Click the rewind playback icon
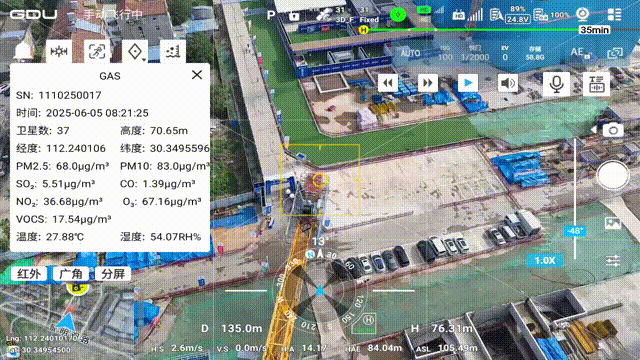This screenshot has width=640, height=360. pyautogui.click(x=388, y=83)
